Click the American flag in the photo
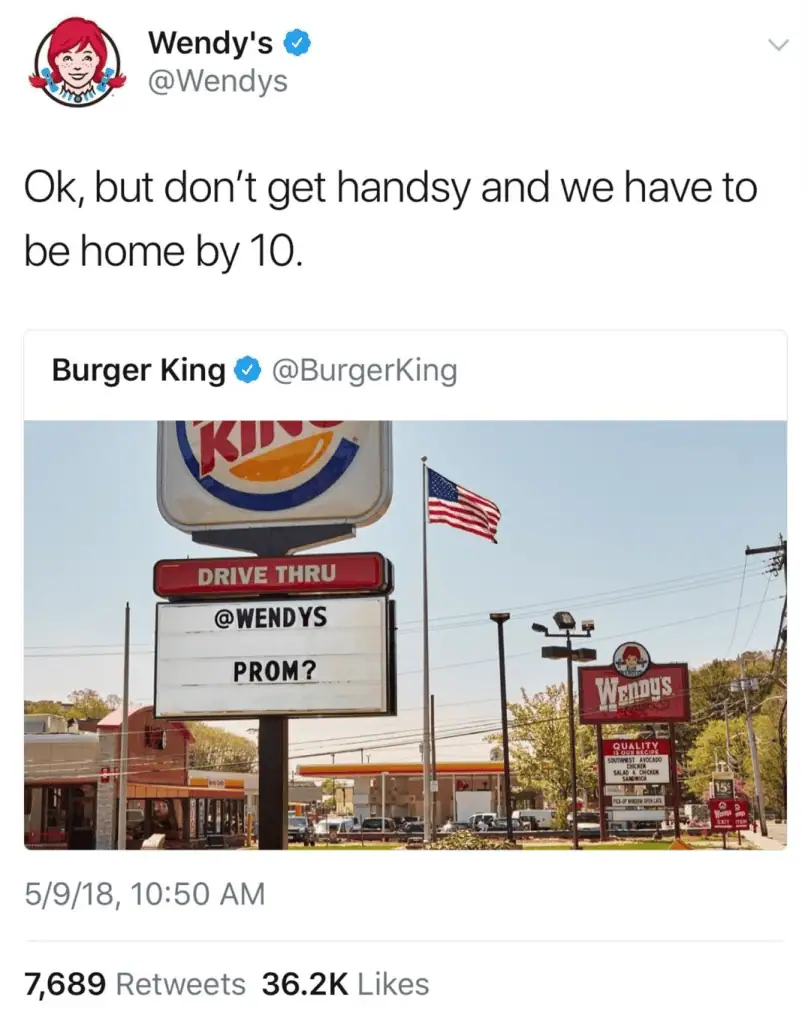The image size is (811, 1024). 462,504
